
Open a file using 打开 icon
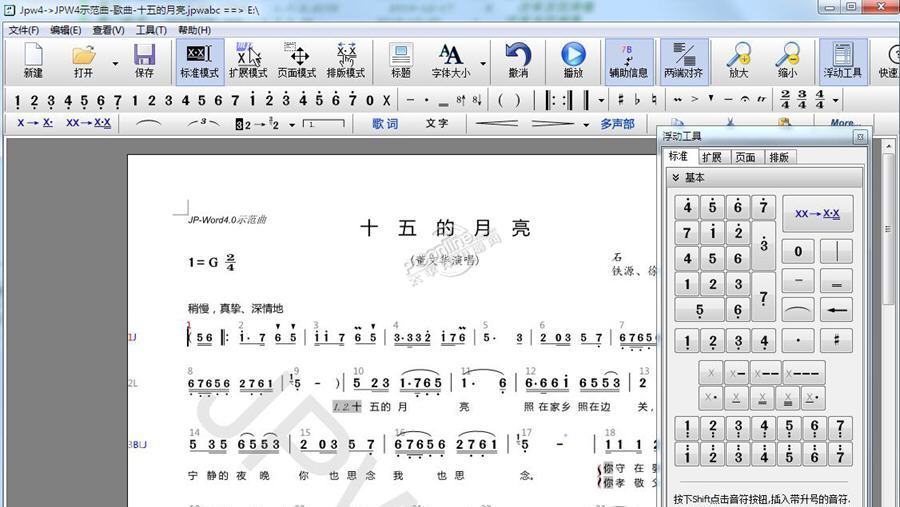coord(84,61)
